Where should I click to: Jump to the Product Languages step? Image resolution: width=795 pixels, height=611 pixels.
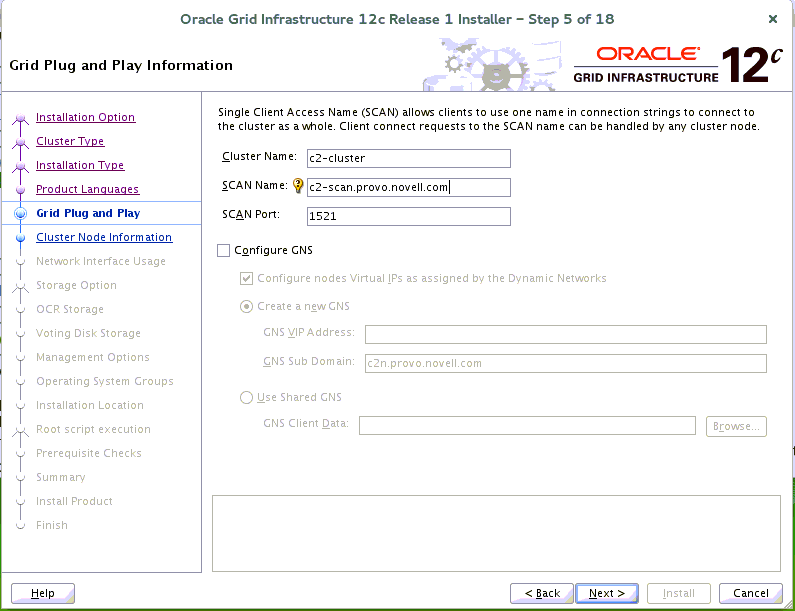tap(87, 189)
